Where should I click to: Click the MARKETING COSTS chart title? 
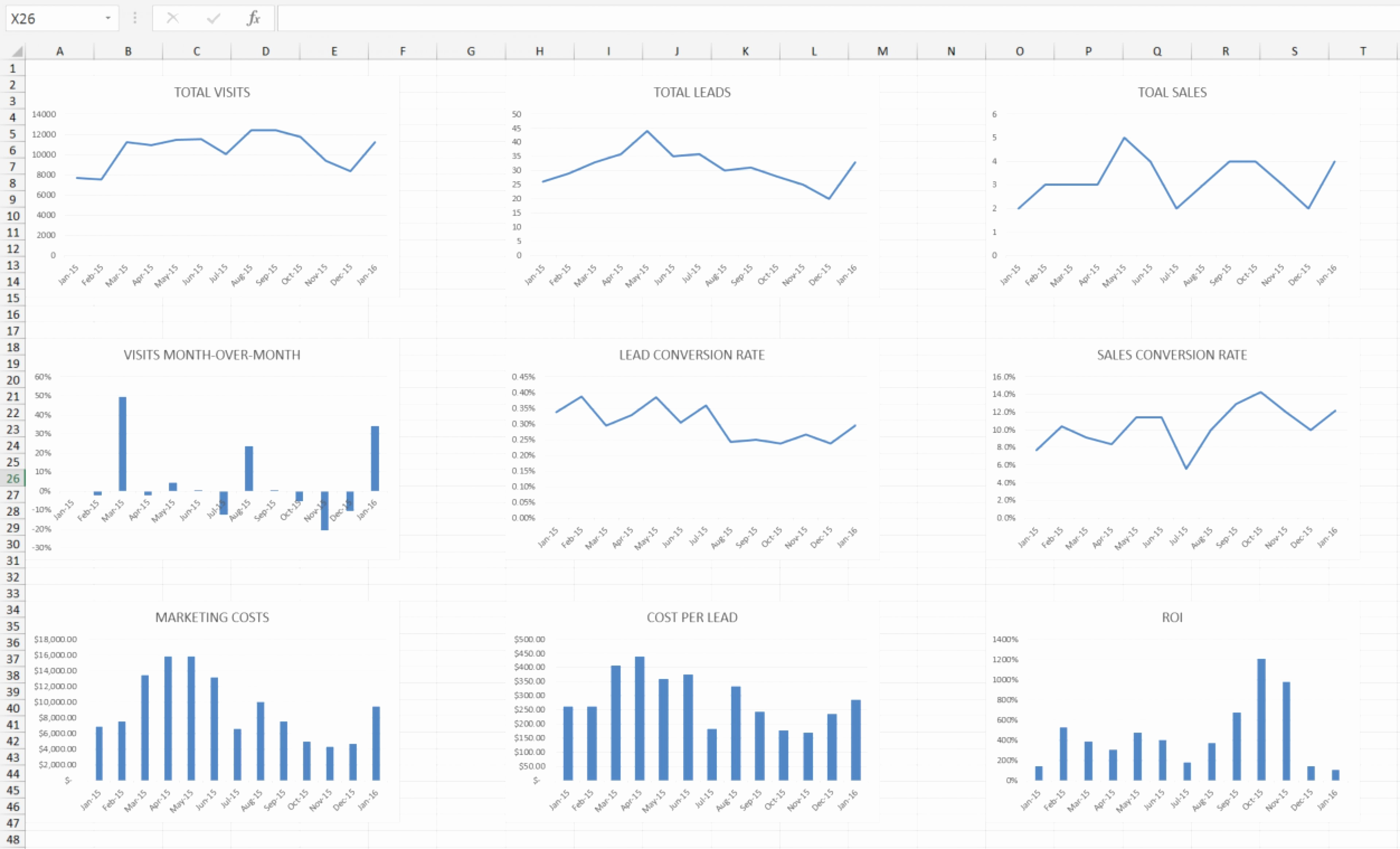point(212,617)
